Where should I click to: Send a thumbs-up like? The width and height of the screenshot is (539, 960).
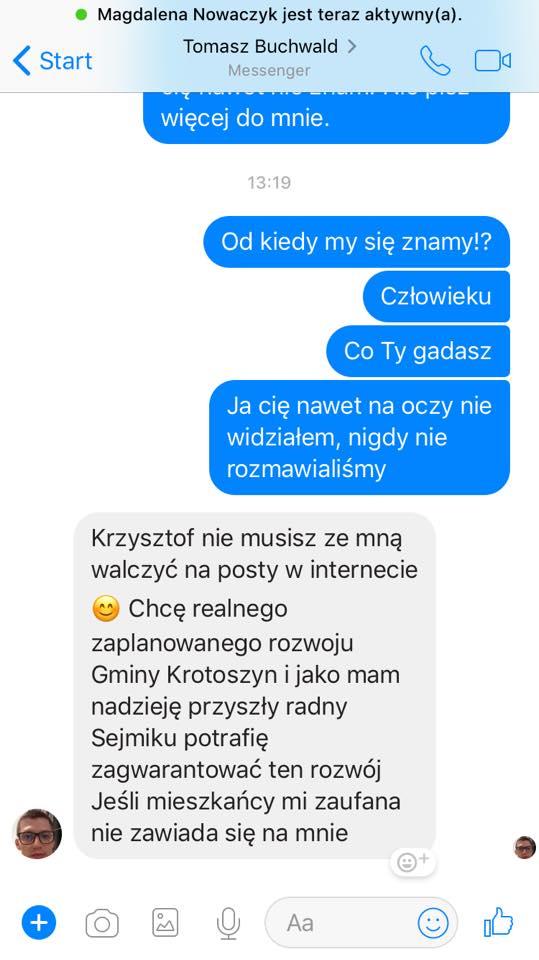(x=499, y=922)
